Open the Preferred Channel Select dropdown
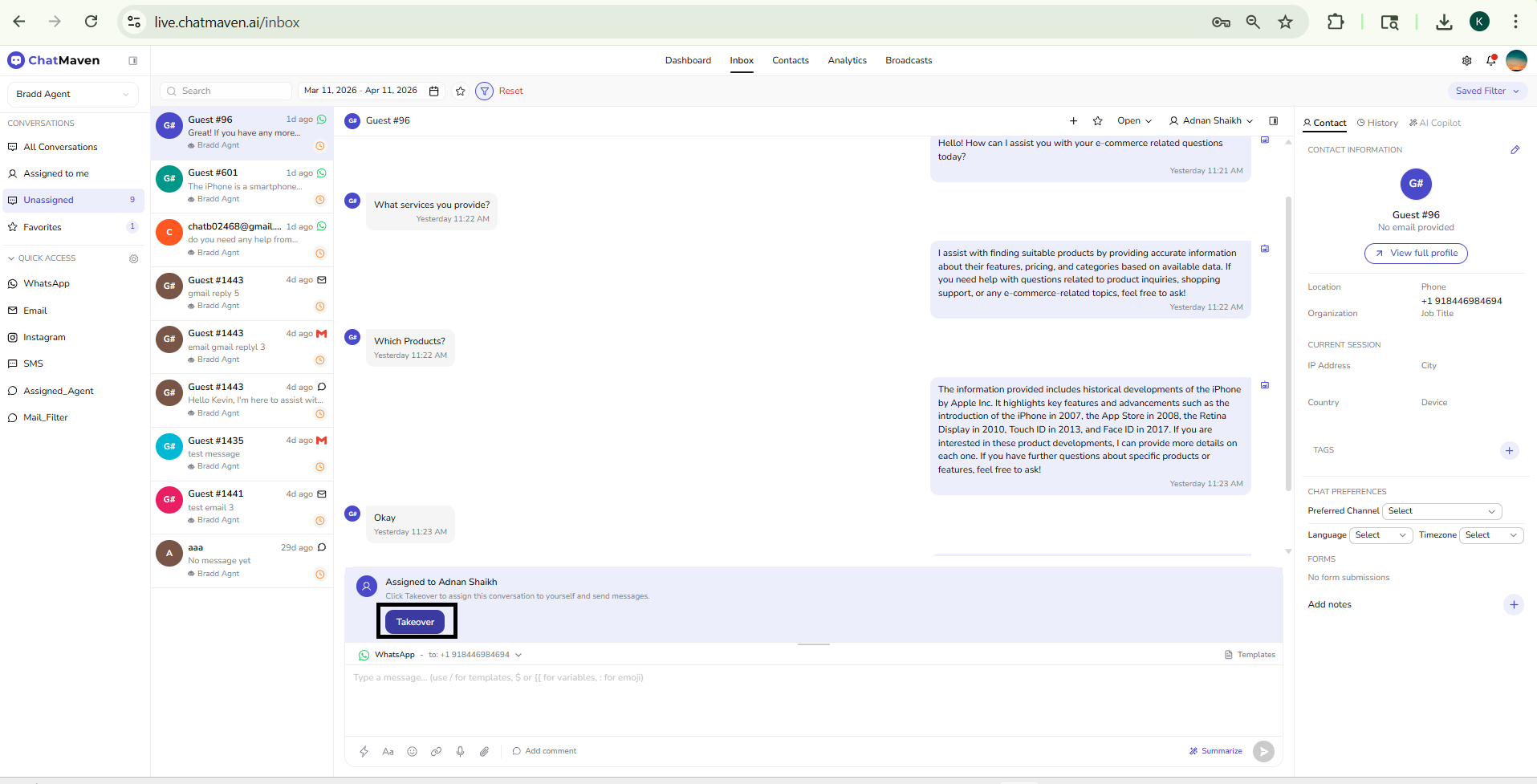The width and height of the screenshot is (1537, 784). 1441,511
